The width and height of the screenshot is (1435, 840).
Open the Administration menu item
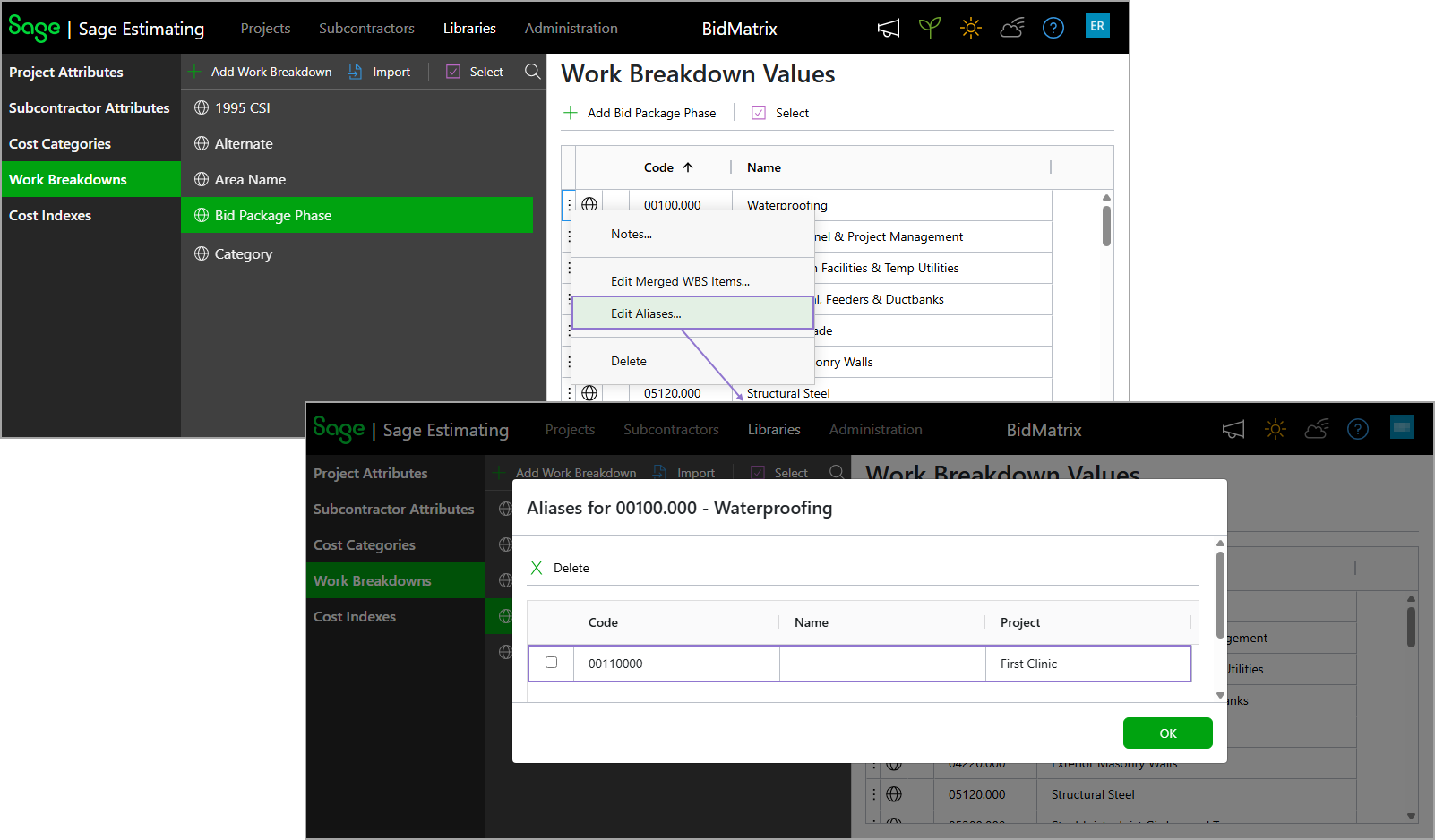click(x=571, y=28)
